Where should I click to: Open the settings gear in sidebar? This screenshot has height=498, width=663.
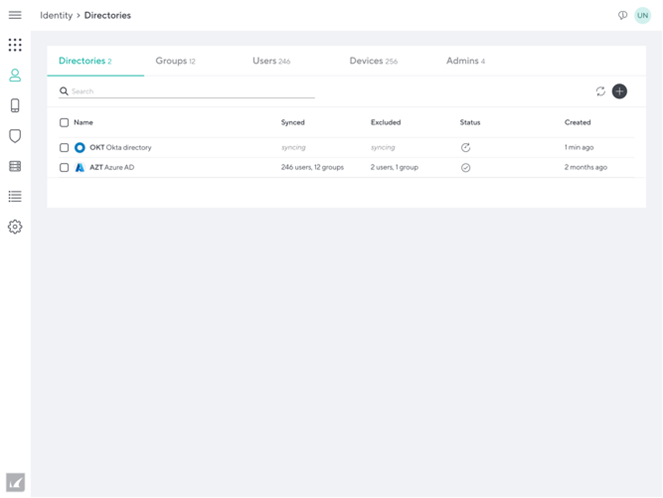(15, 227)
